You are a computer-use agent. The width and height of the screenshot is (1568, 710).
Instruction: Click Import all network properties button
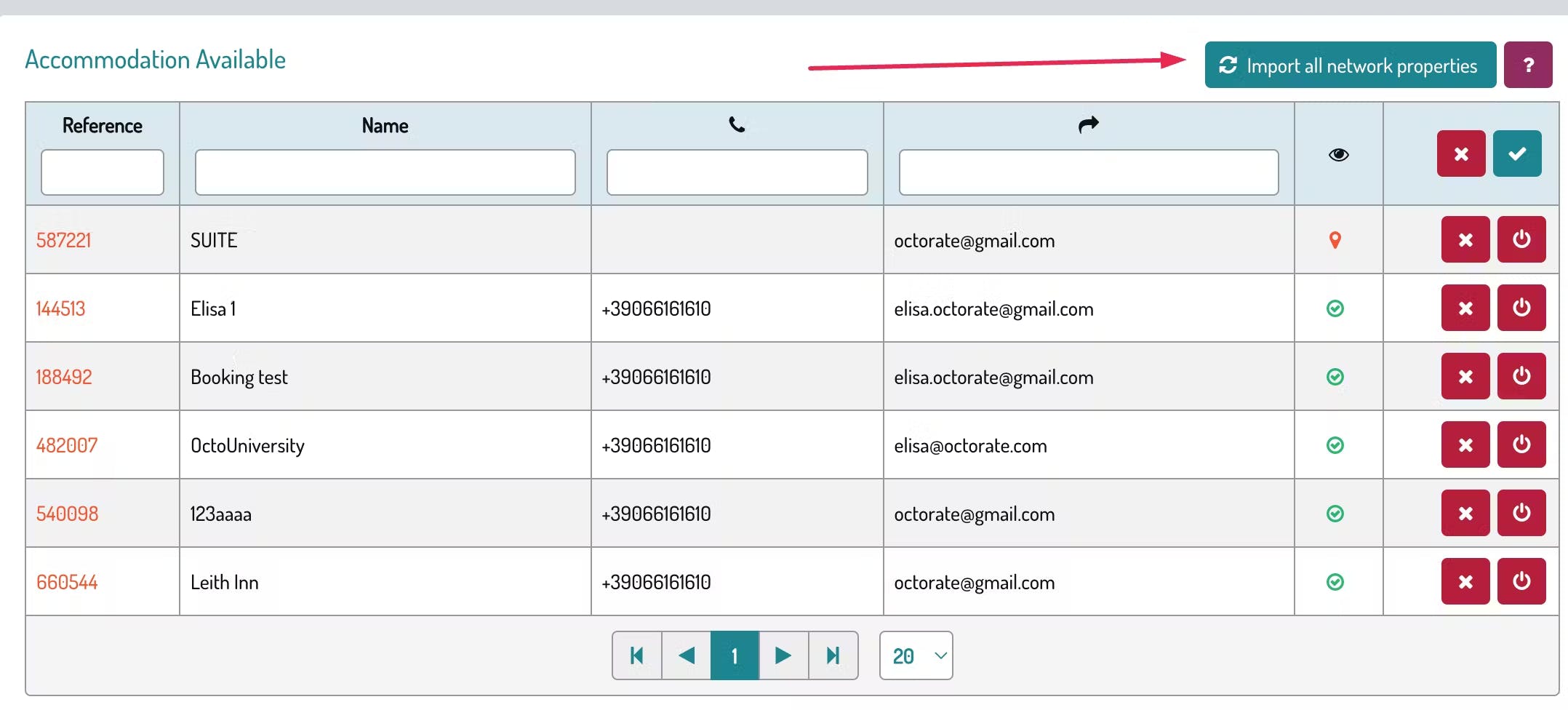[x=1350, y=65]
